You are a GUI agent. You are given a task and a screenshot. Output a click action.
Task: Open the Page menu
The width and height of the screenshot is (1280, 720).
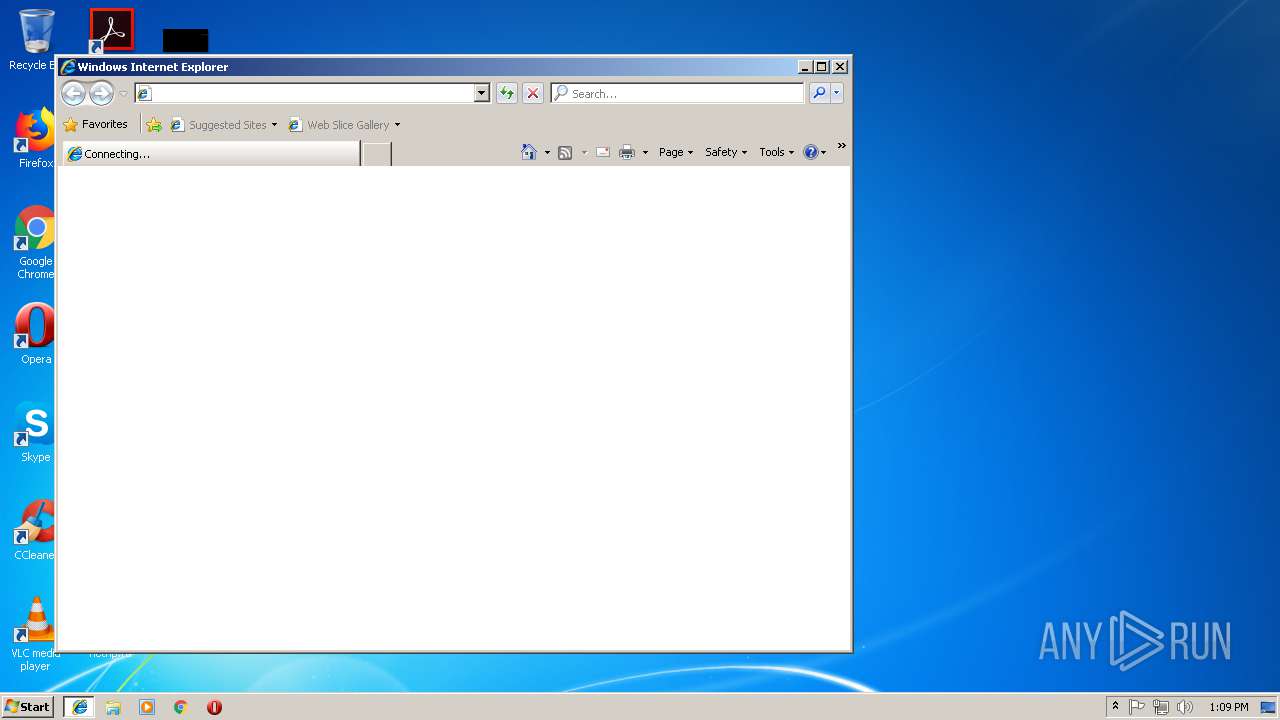pos(676,152)
